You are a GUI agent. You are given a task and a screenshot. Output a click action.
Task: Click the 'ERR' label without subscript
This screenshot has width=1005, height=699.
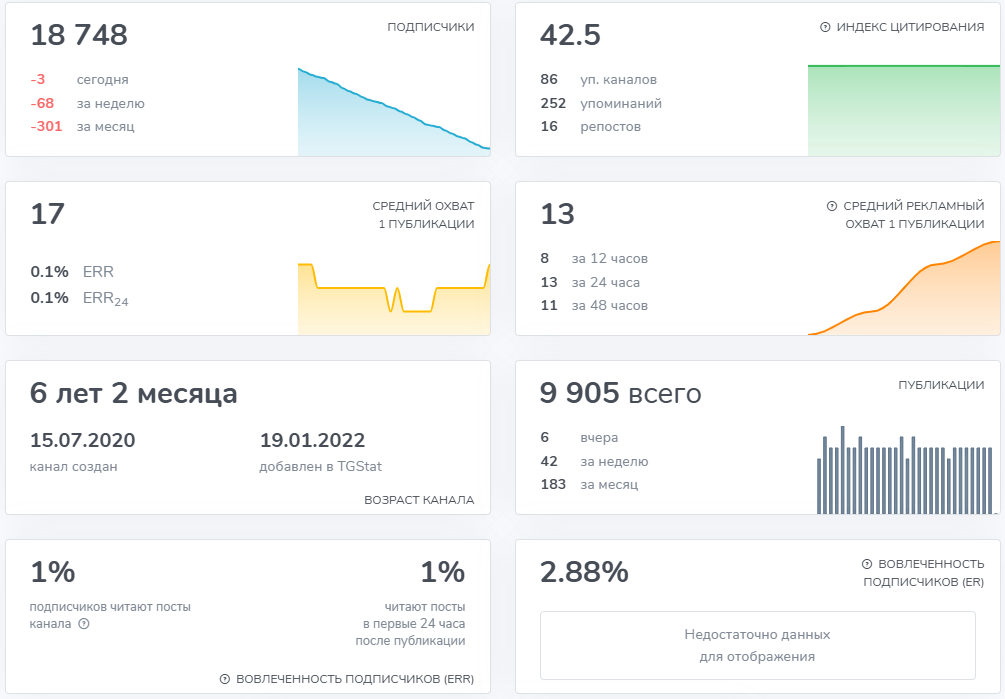[98, 272]
